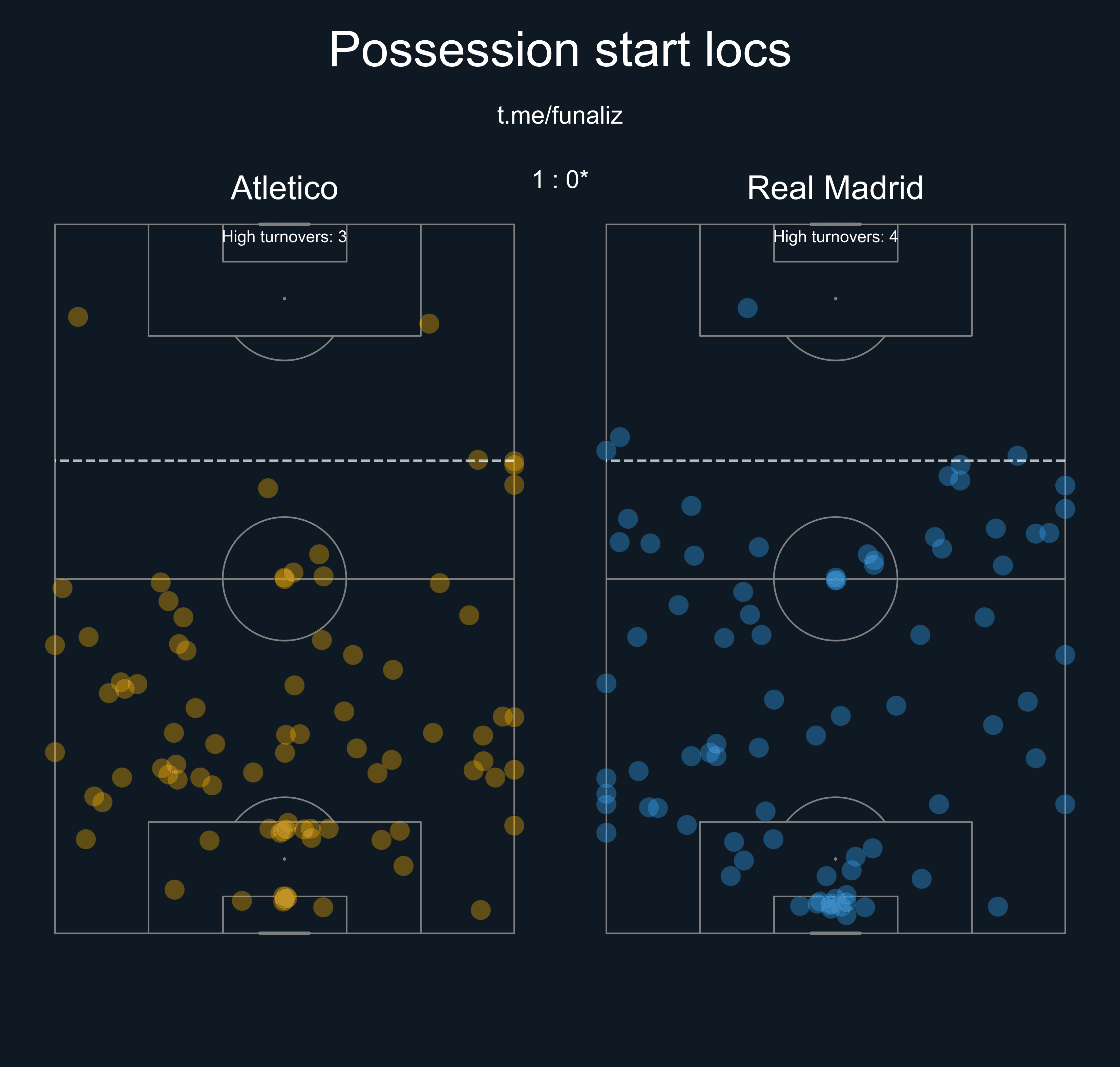Screen dimensions: 1120x1067
Task: Click yellow dot on right edge of Atletico's top penalty box
Action: point(429,323)
